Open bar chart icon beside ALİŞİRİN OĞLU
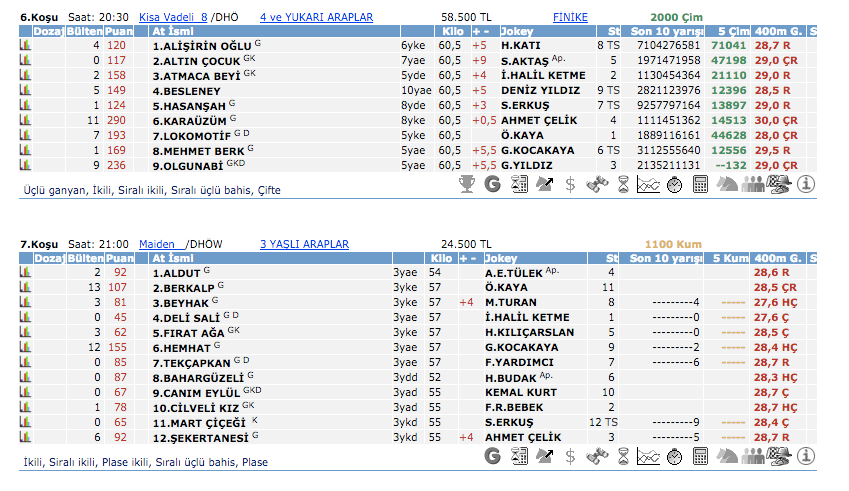The image size is (849, 491). coord(25,46)
